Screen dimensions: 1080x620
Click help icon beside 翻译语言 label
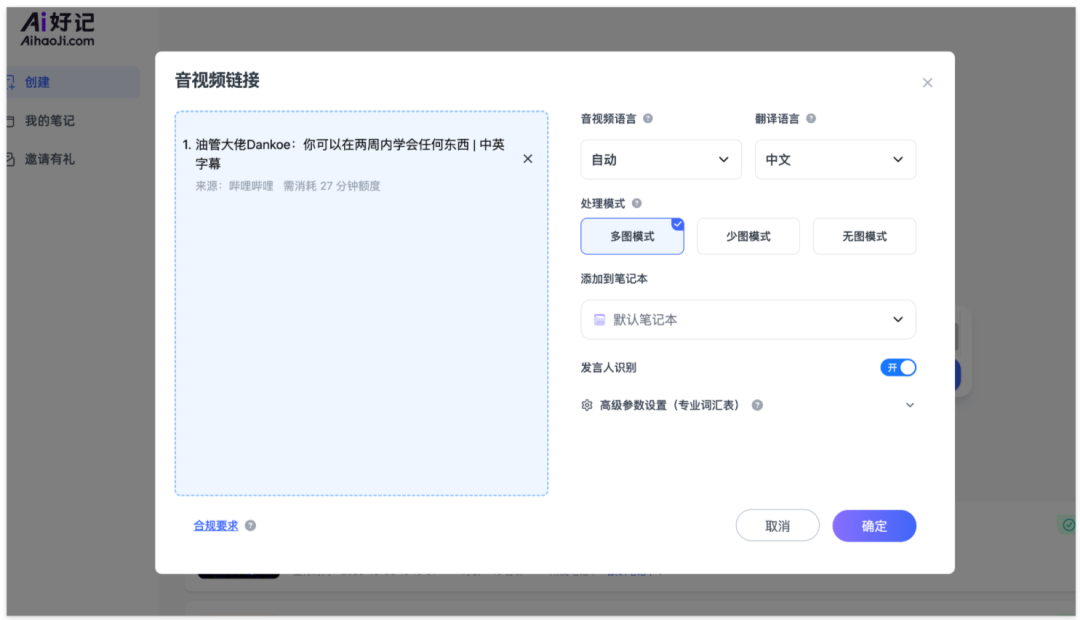(811, 119)
